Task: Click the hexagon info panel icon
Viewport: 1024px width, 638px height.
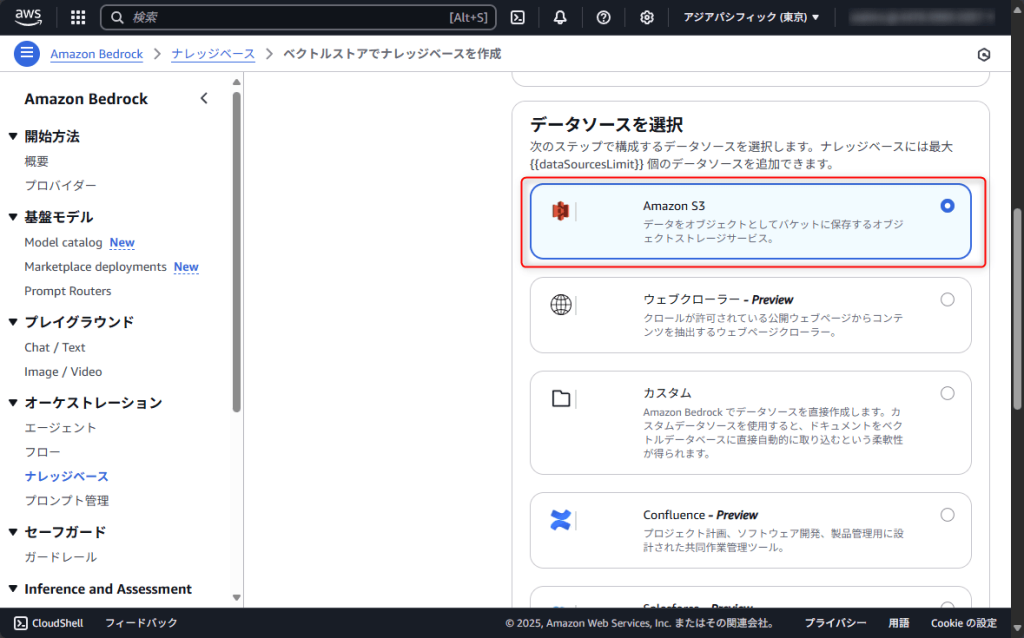Action: [x=984, y=55]
